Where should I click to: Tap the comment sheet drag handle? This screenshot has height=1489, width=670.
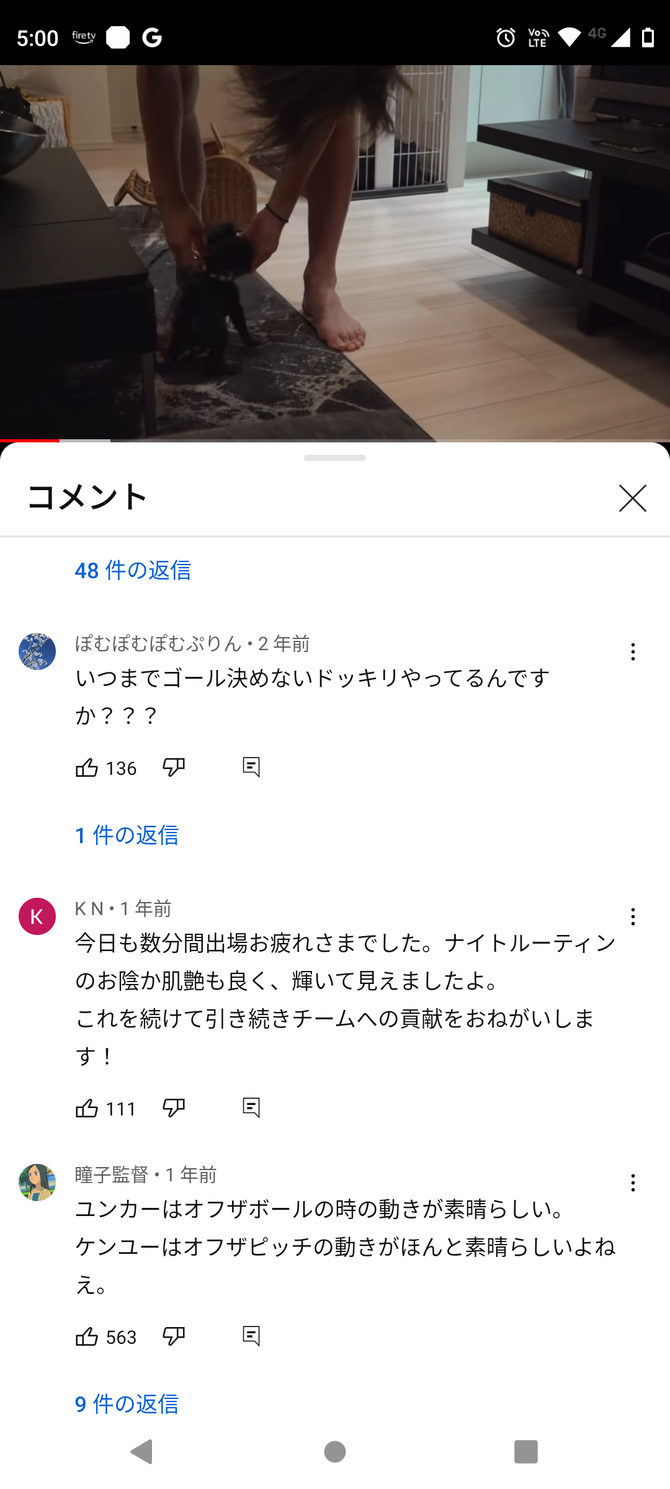coord(335,458)
